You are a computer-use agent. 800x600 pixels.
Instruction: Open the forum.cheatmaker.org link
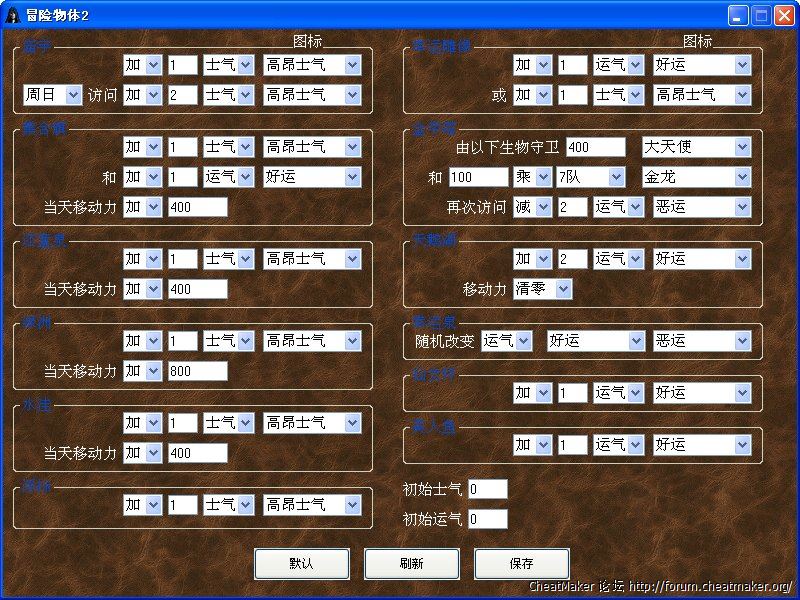(710, 587)
